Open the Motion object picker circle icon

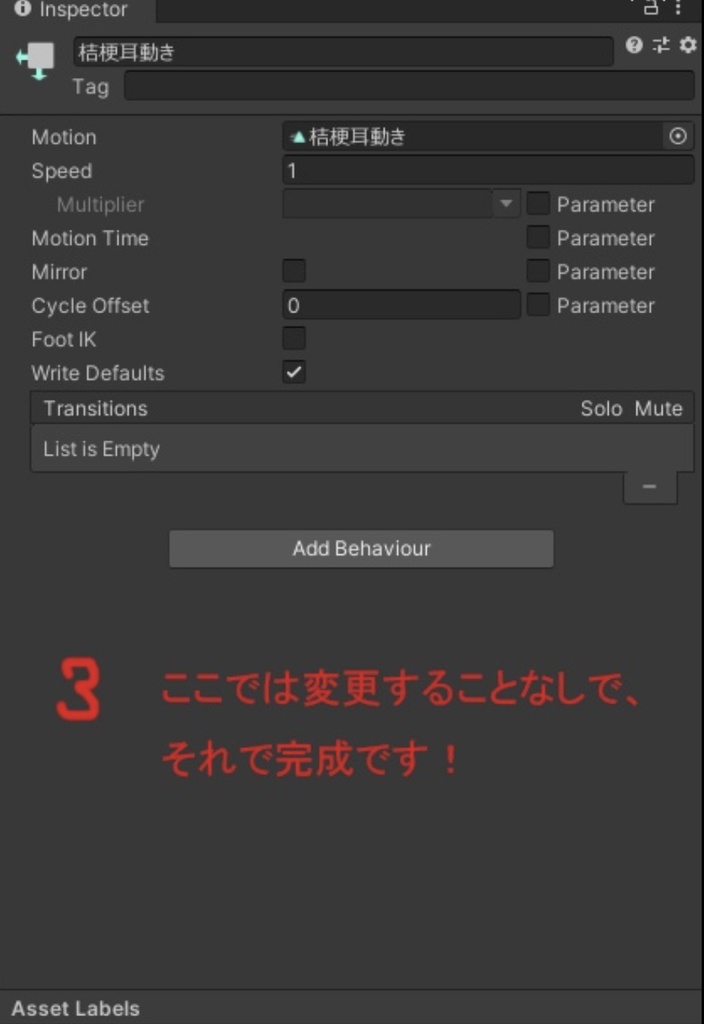point(678,136)
